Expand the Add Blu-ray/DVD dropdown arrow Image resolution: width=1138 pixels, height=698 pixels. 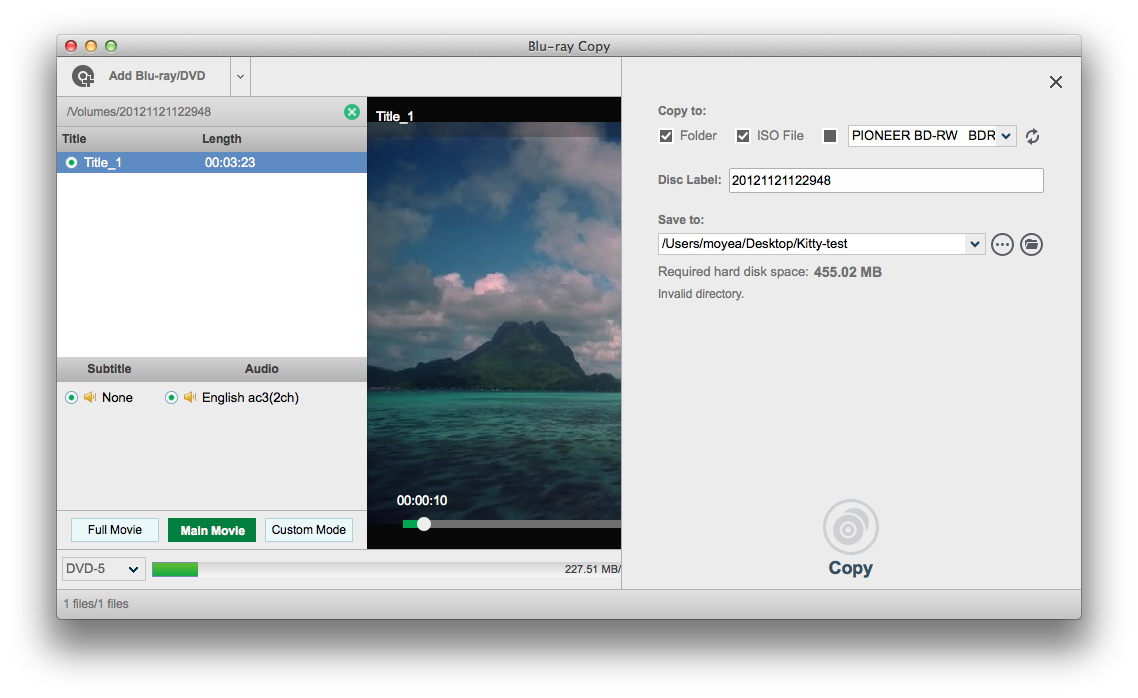pyautogui.click(x=240, y=77)
